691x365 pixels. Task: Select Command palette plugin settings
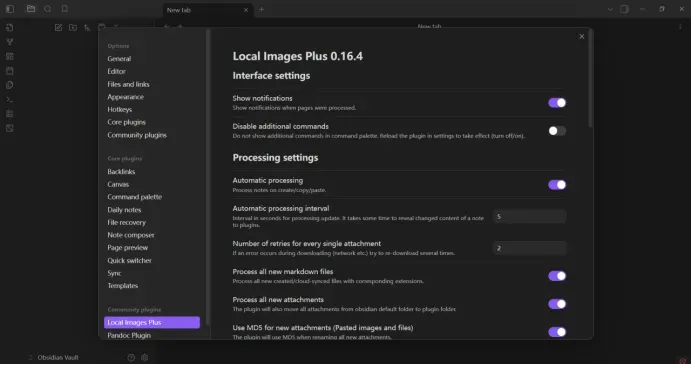134,197
